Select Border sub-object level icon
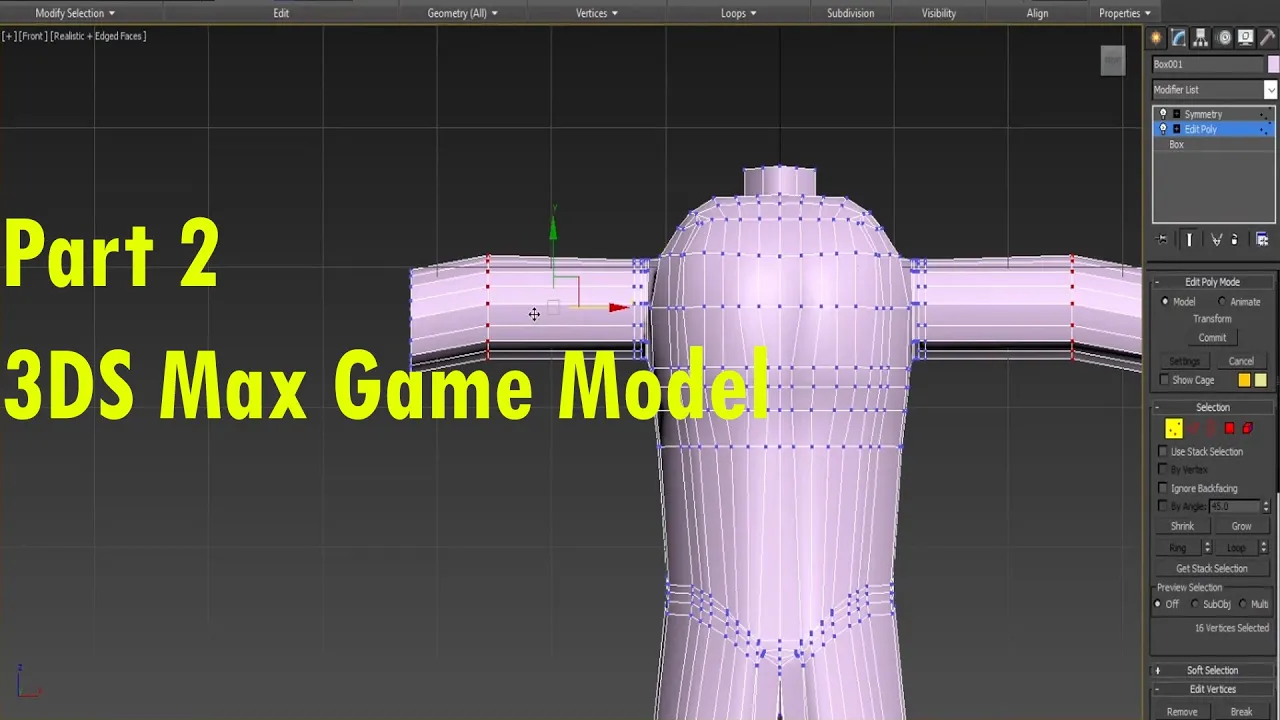This screenshot has height=720, width=1280. tap(1211, 428)
